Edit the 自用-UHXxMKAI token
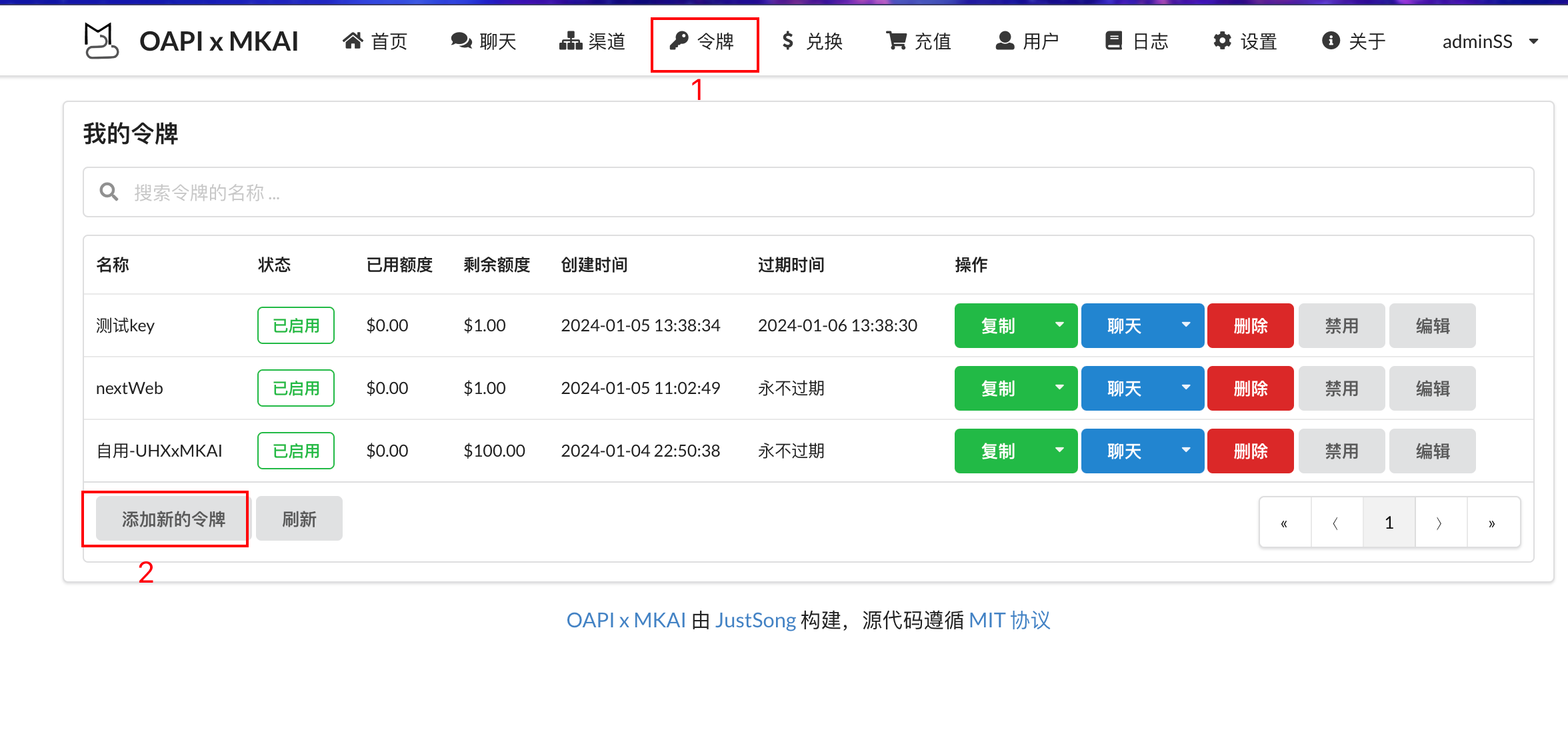The width and height of the screenshot is (1568, 732). pos(1433,451)
